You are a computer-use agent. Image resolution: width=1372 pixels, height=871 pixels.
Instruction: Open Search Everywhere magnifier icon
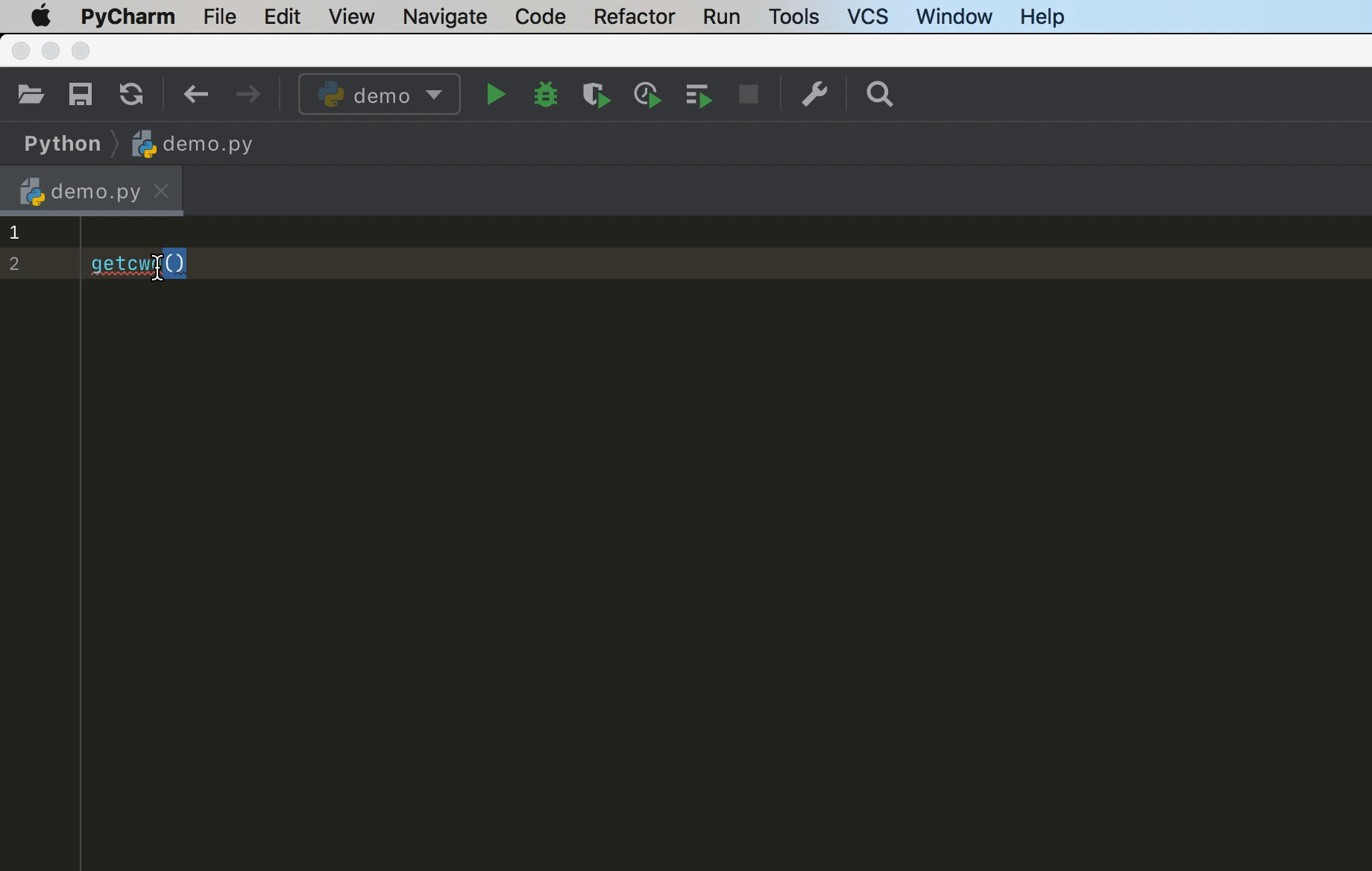pyautogui.click(x=880, y=95)
